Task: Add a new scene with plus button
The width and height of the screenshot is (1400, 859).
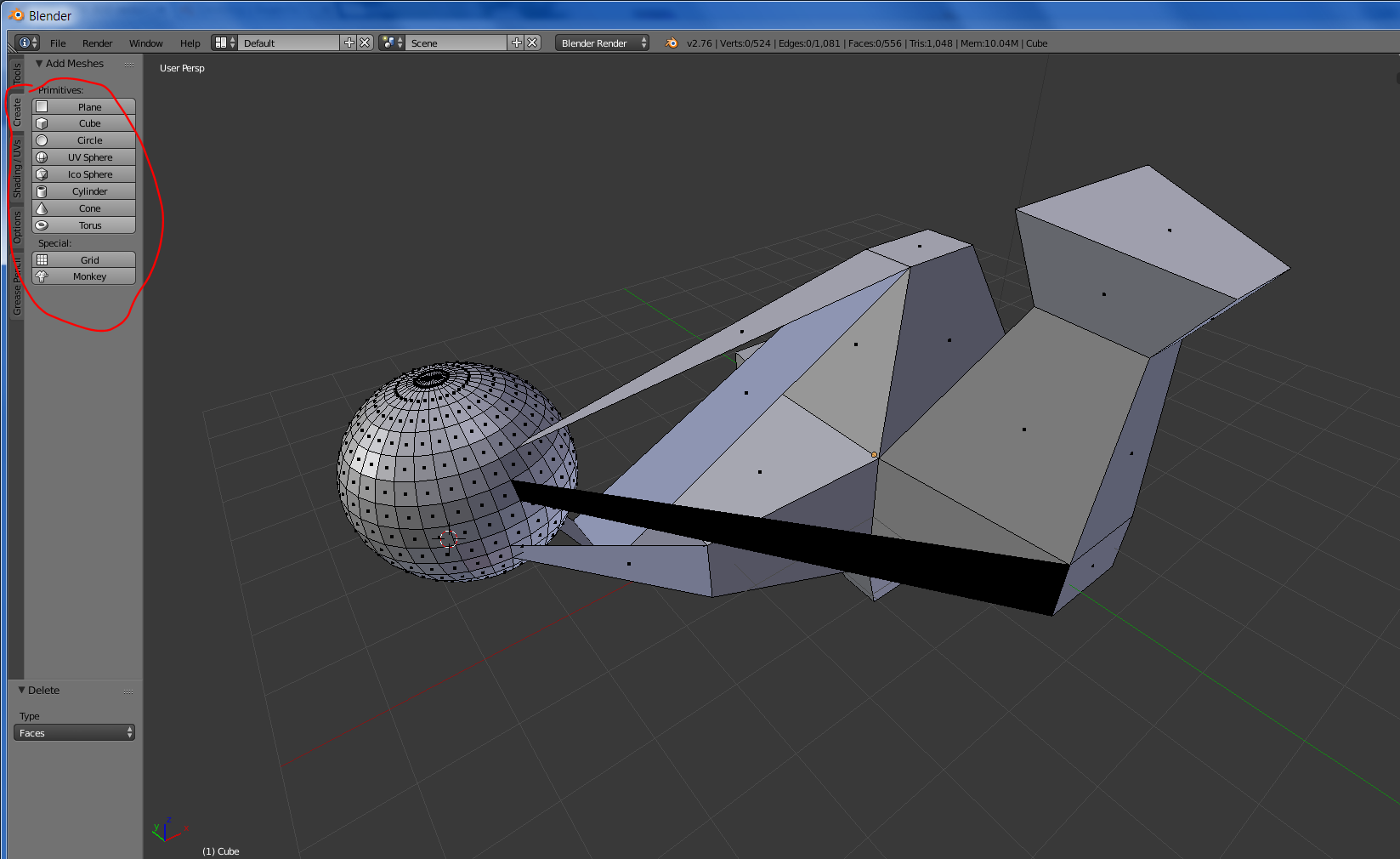Action: pos(516,43)
